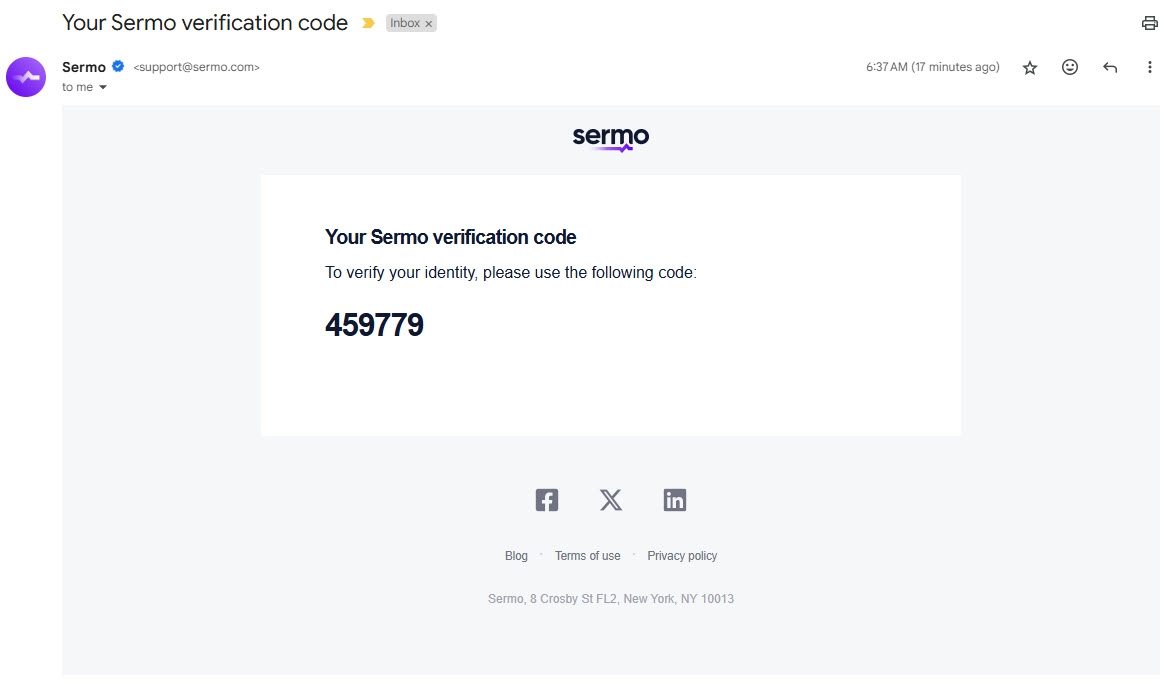Reply using the arrow icon
The image size is (1168, 687).
point(1110,68)
